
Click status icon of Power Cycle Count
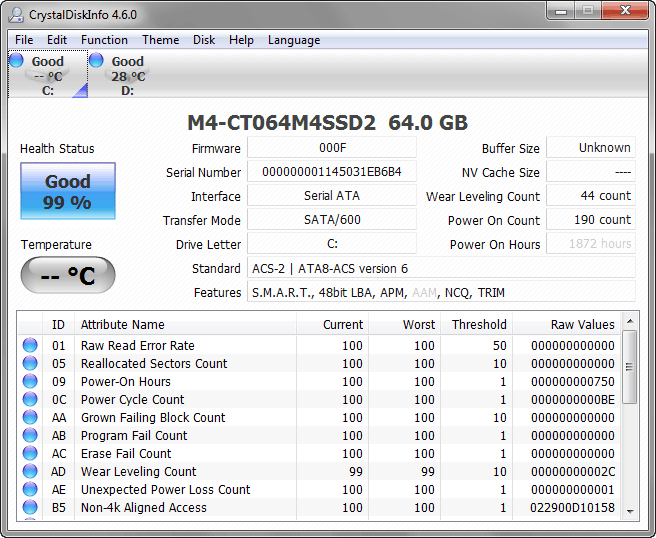click(x=30, y=400)
